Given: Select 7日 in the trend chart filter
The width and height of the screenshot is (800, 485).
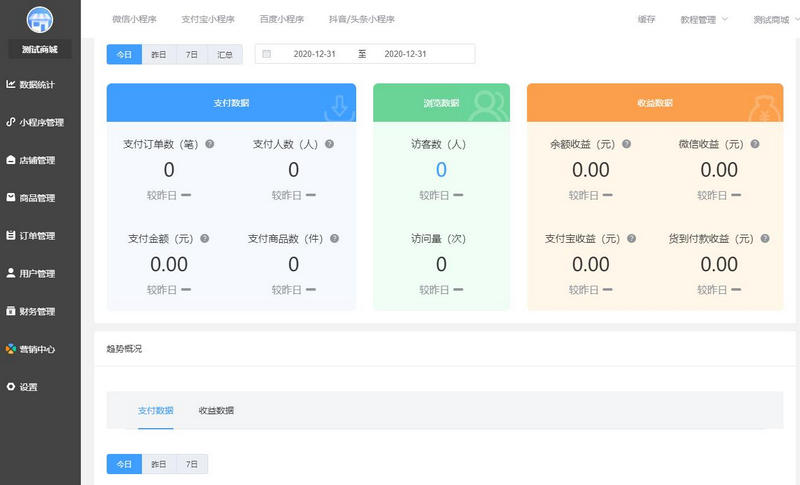Looking at the screenshot, I should pos(192,464).
